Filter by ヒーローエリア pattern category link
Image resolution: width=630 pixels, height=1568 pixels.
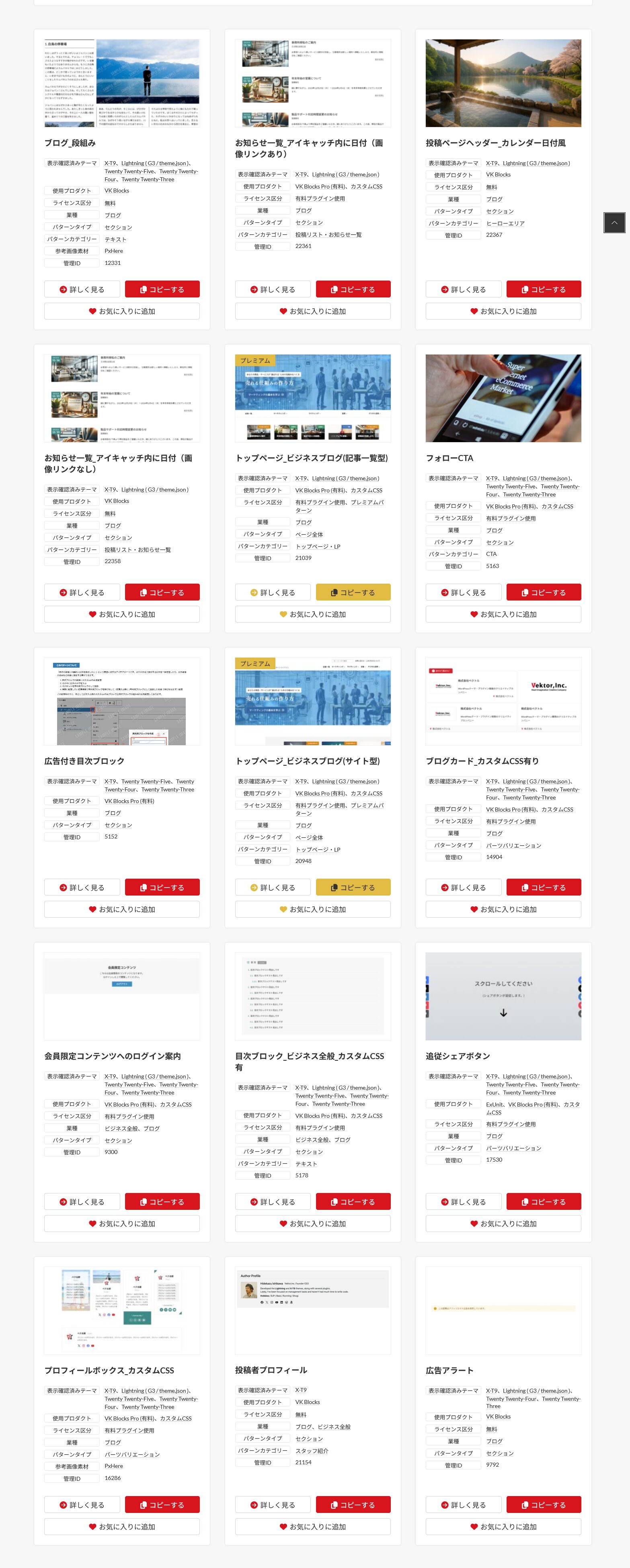(505, 223)
